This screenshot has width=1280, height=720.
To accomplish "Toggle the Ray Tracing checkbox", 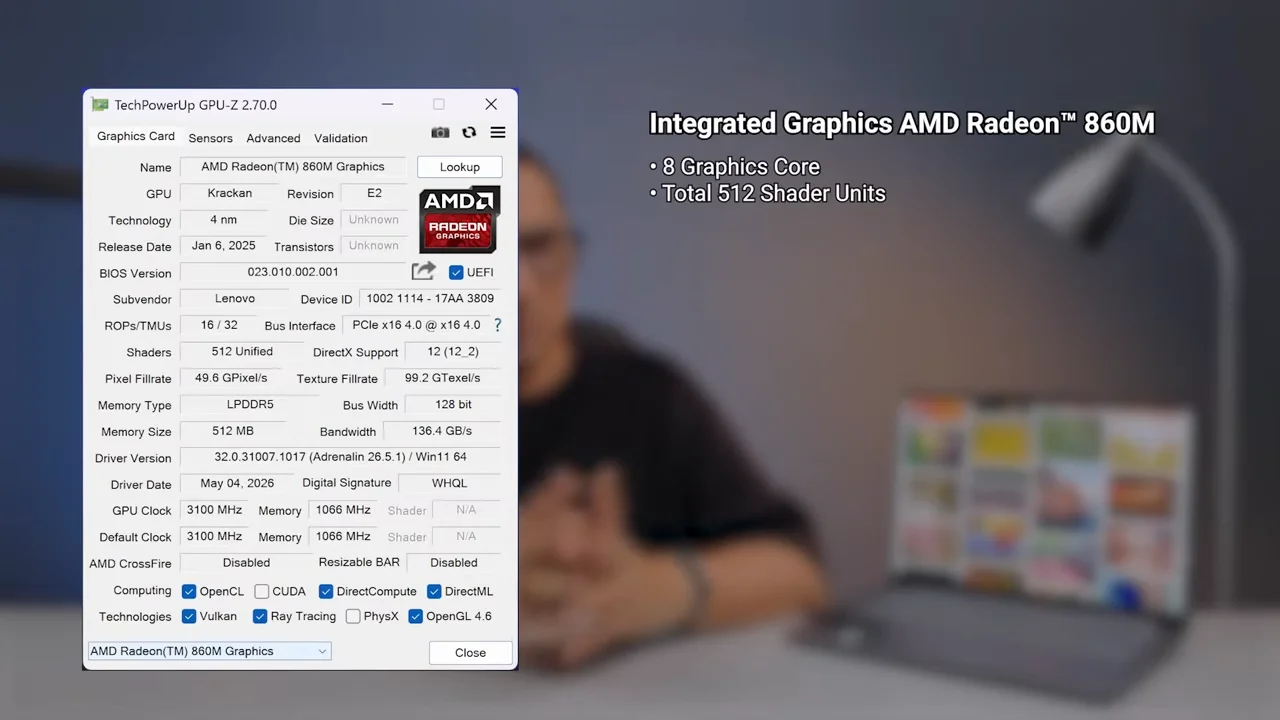I will 260,616.
